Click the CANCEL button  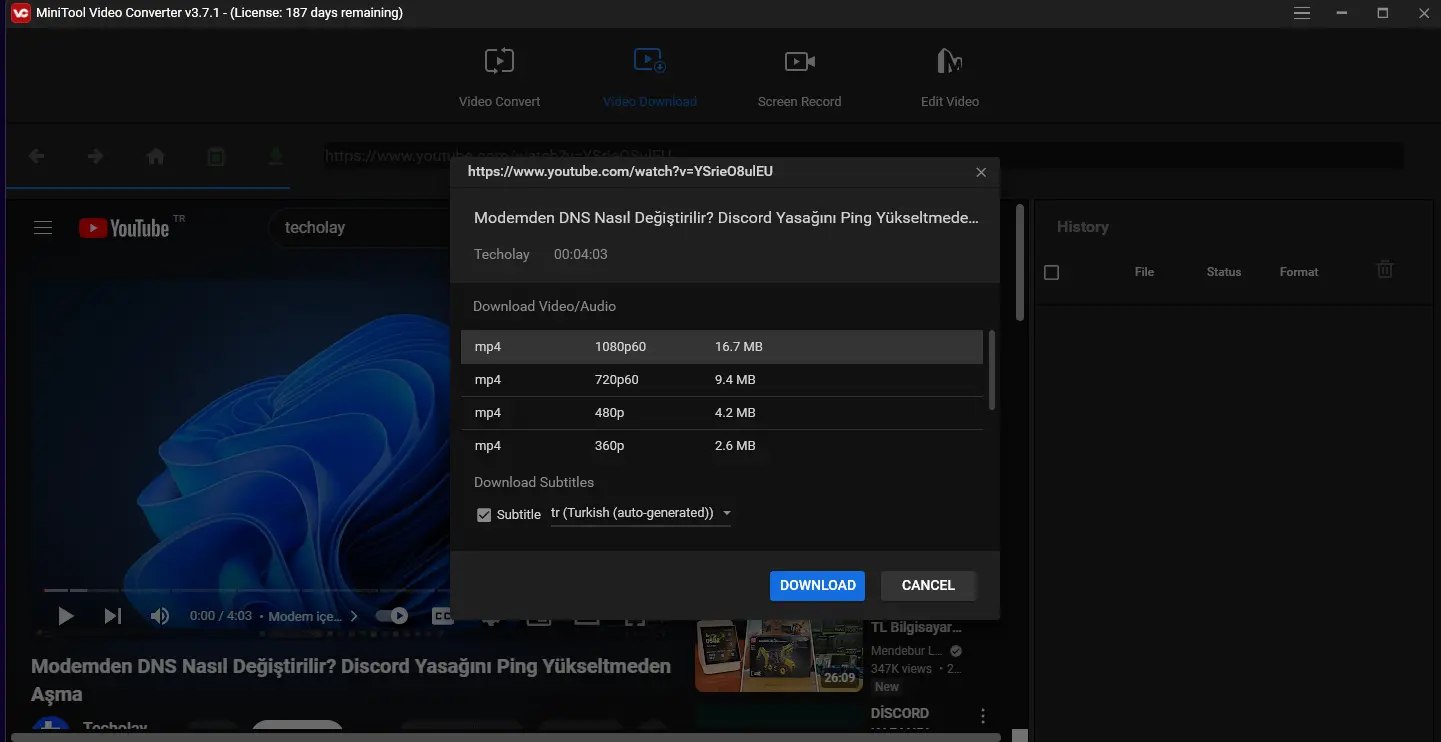tap(928, 586)
